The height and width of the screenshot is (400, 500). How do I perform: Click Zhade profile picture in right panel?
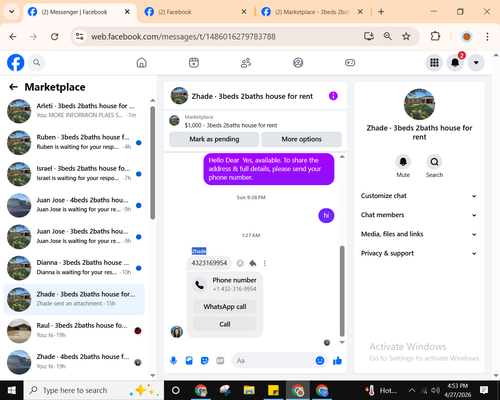point(419,104)
